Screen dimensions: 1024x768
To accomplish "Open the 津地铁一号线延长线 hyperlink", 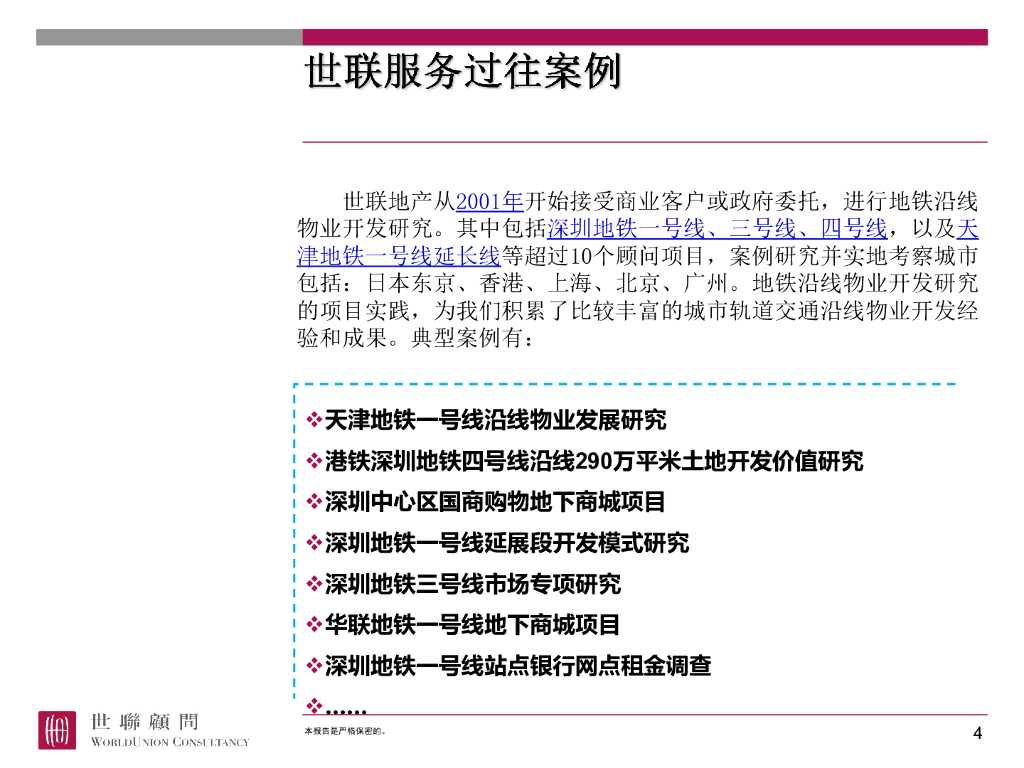I will point(398,256).
